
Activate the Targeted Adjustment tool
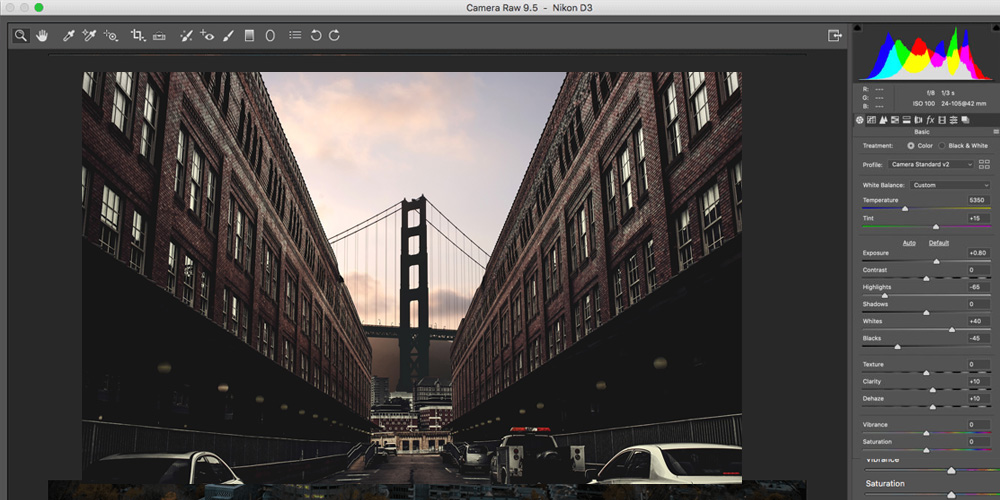[111, 36]
